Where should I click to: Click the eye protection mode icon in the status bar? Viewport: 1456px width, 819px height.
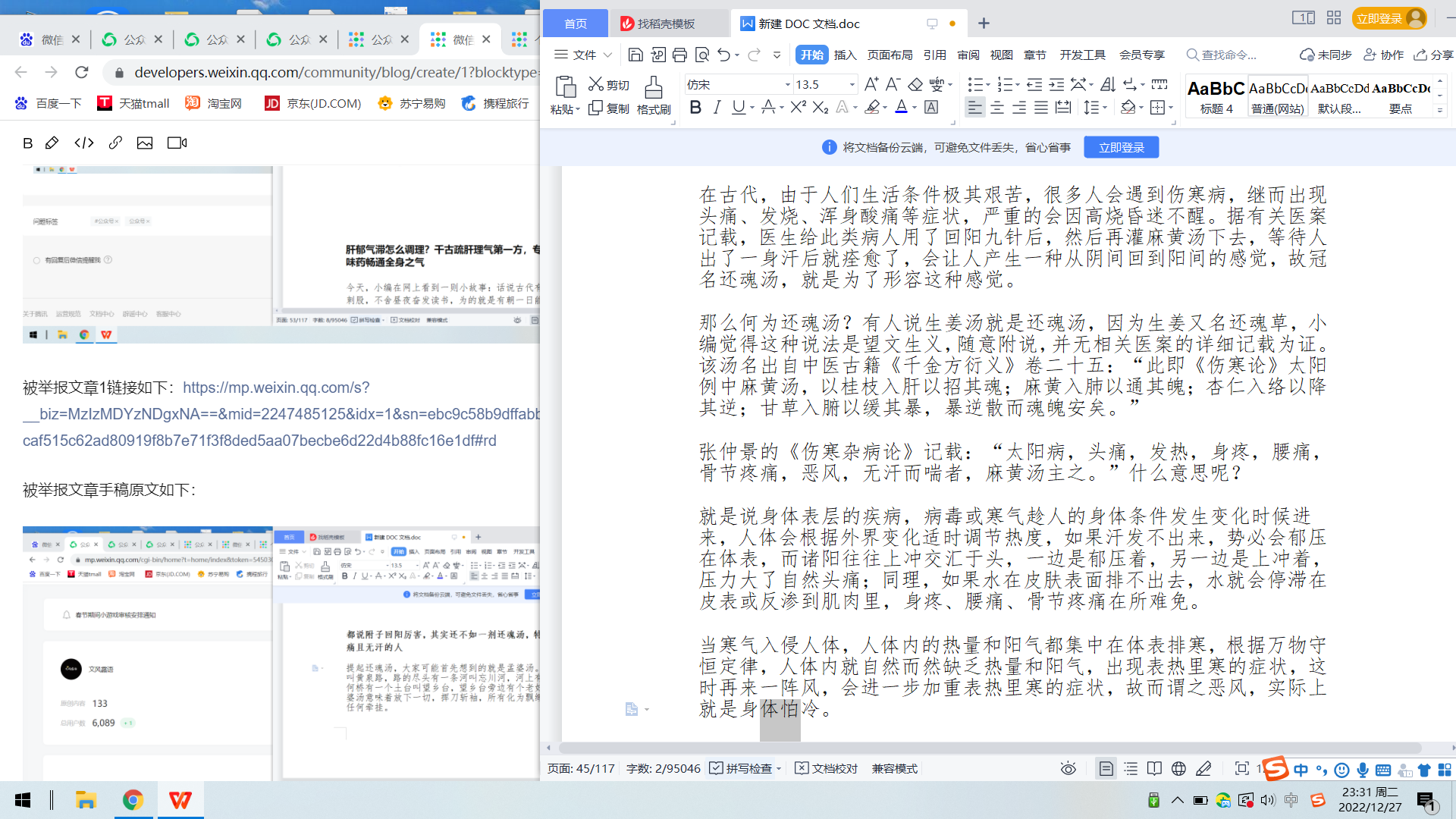pos(1068,768)
